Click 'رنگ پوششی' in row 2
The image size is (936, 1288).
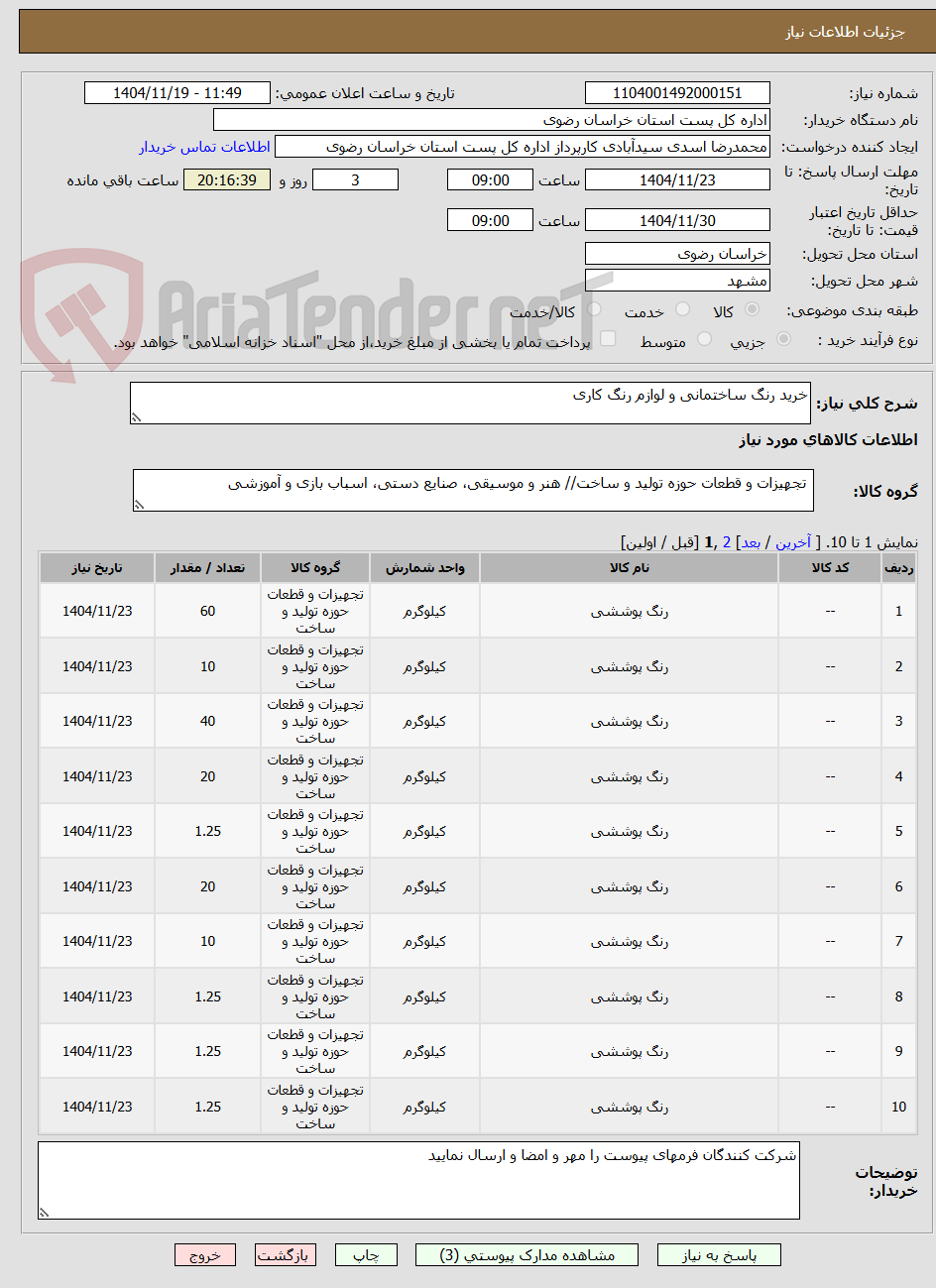pos(630,666)
